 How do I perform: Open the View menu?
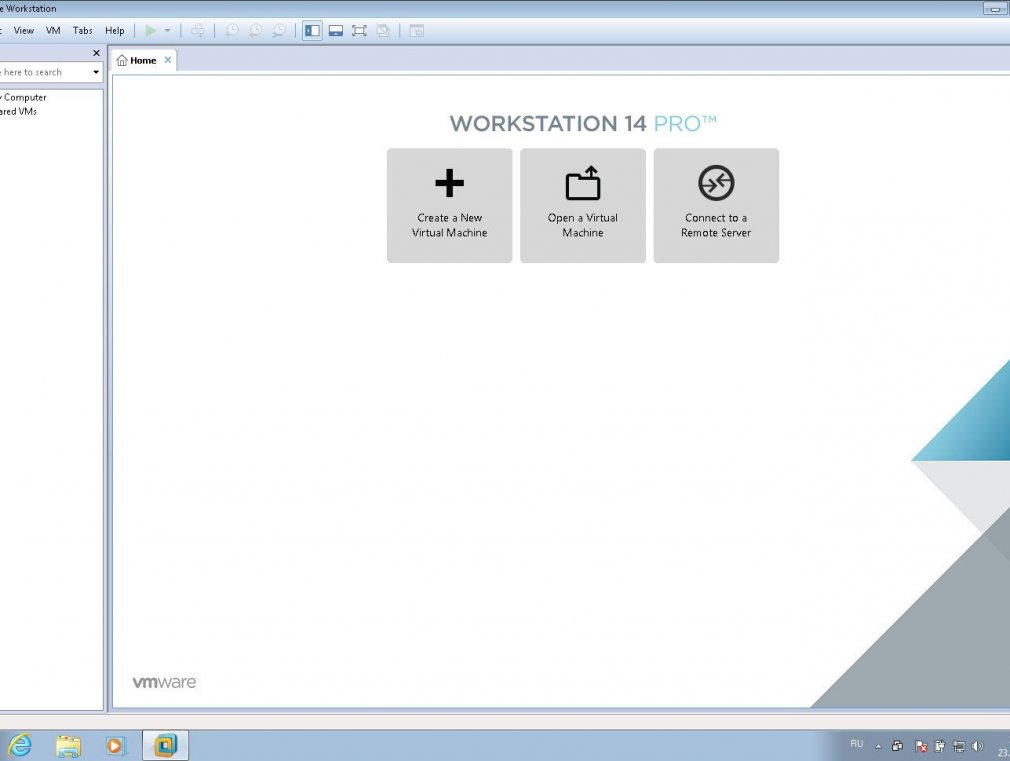(24, 30)
